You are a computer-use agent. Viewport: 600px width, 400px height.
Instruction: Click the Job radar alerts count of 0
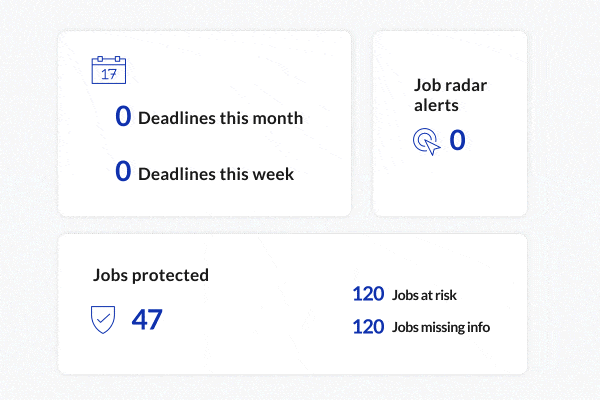click(457, 141)
